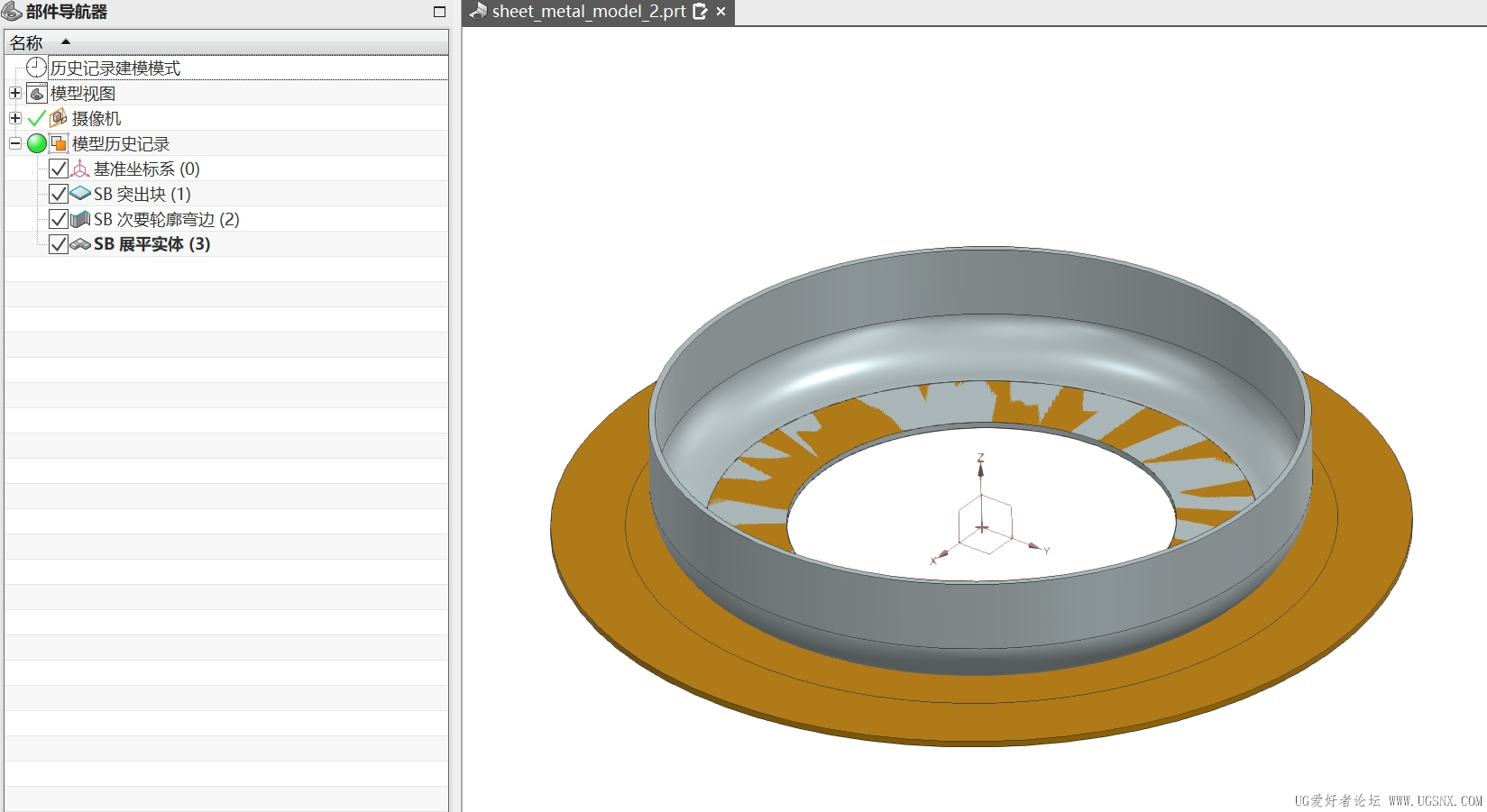This screenshot has height=812, width=1487.
Task: Sort by the 名称 column header
Action: tap(27, 42)
